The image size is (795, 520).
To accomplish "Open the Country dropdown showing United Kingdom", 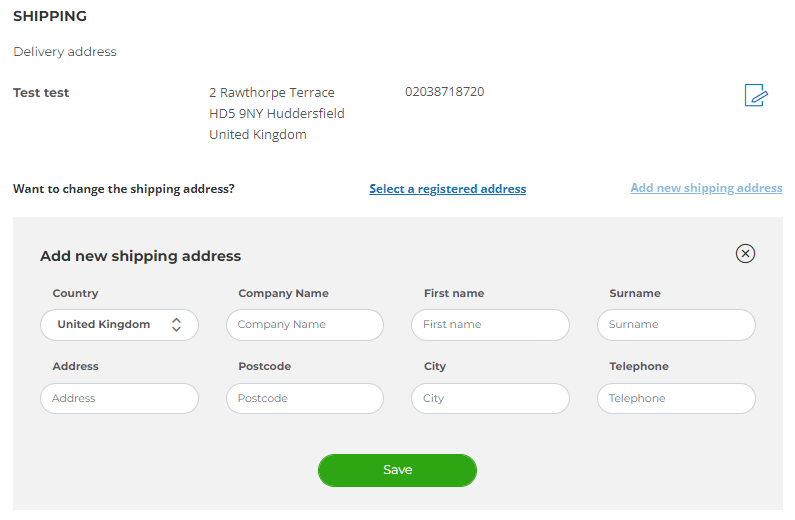I will pyautogui.click(x=119, y=325).
